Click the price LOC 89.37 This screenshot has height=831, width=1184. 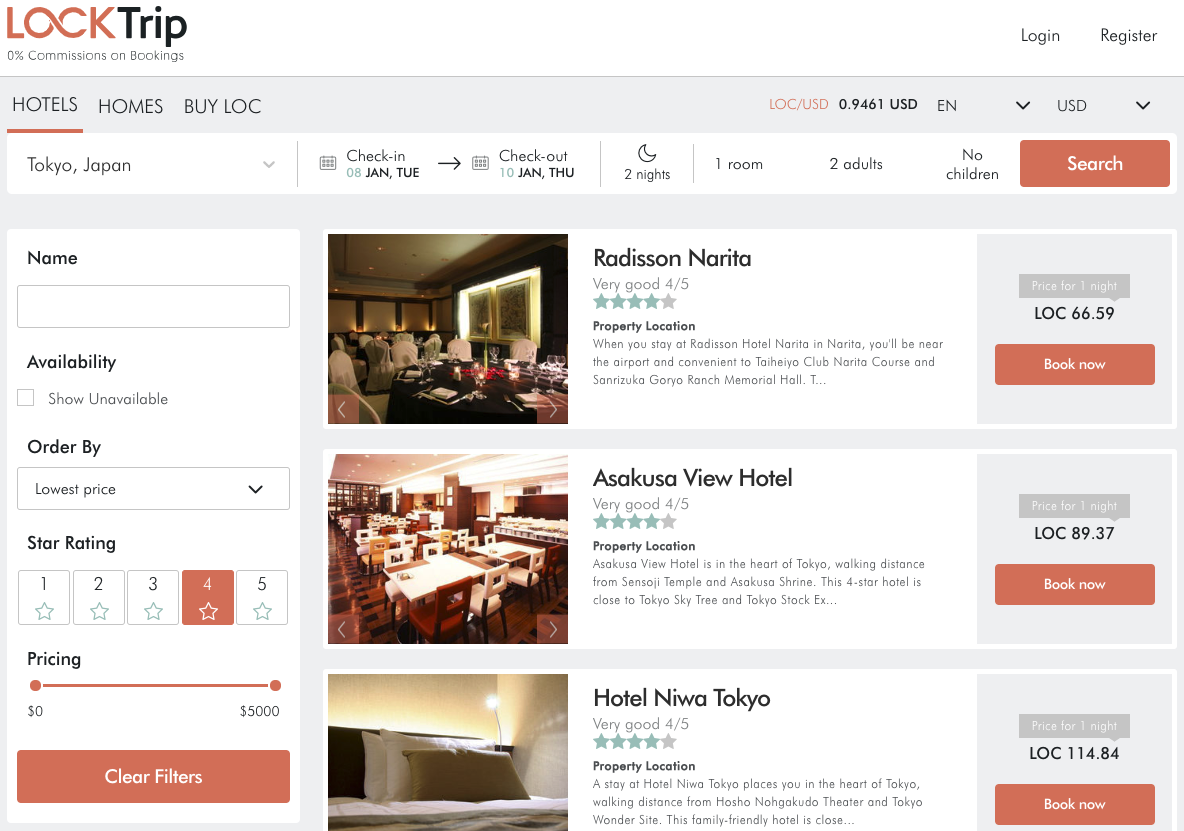click(1074, 533)
